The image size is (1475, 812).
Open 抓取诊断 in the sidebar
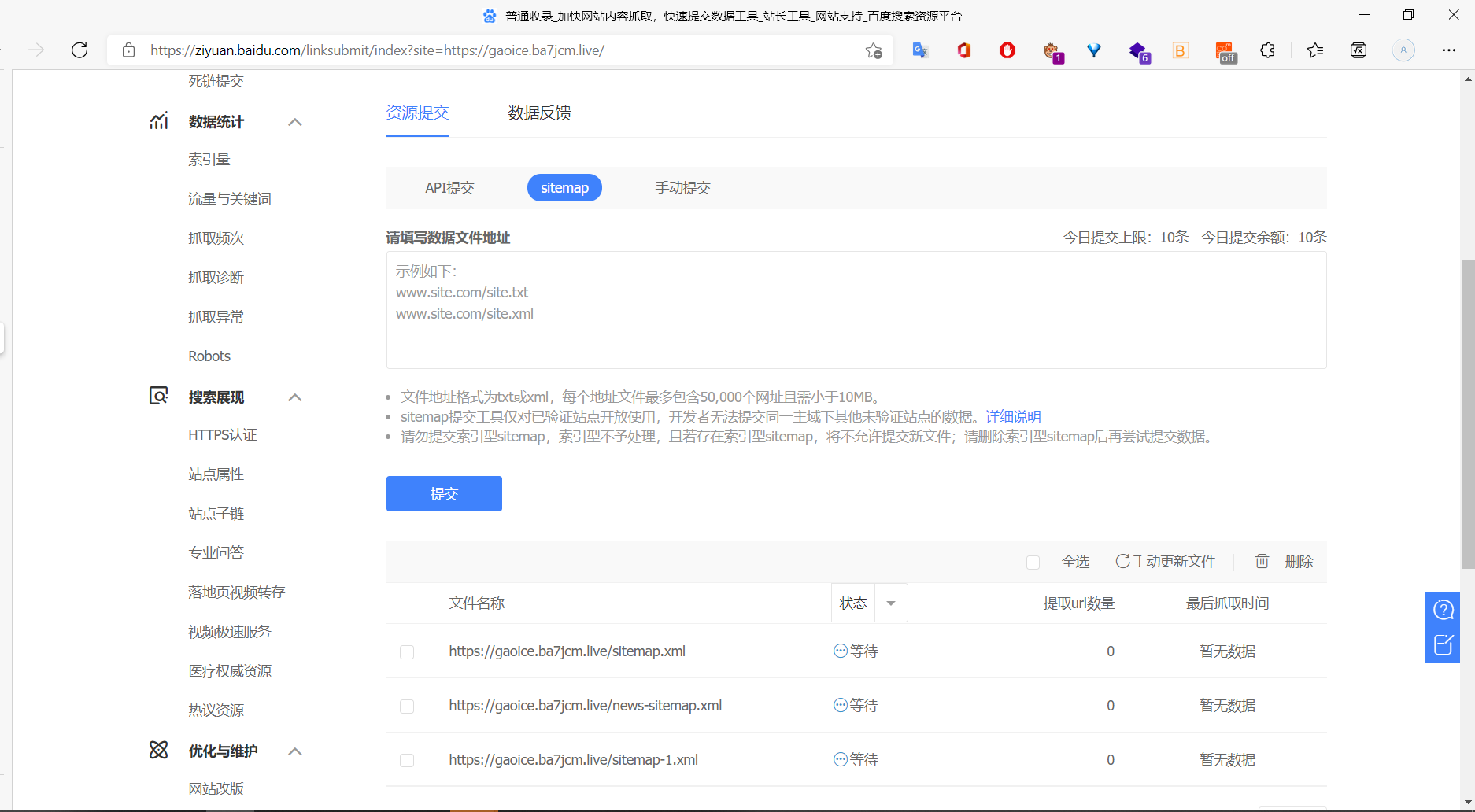tap(216, 278)
